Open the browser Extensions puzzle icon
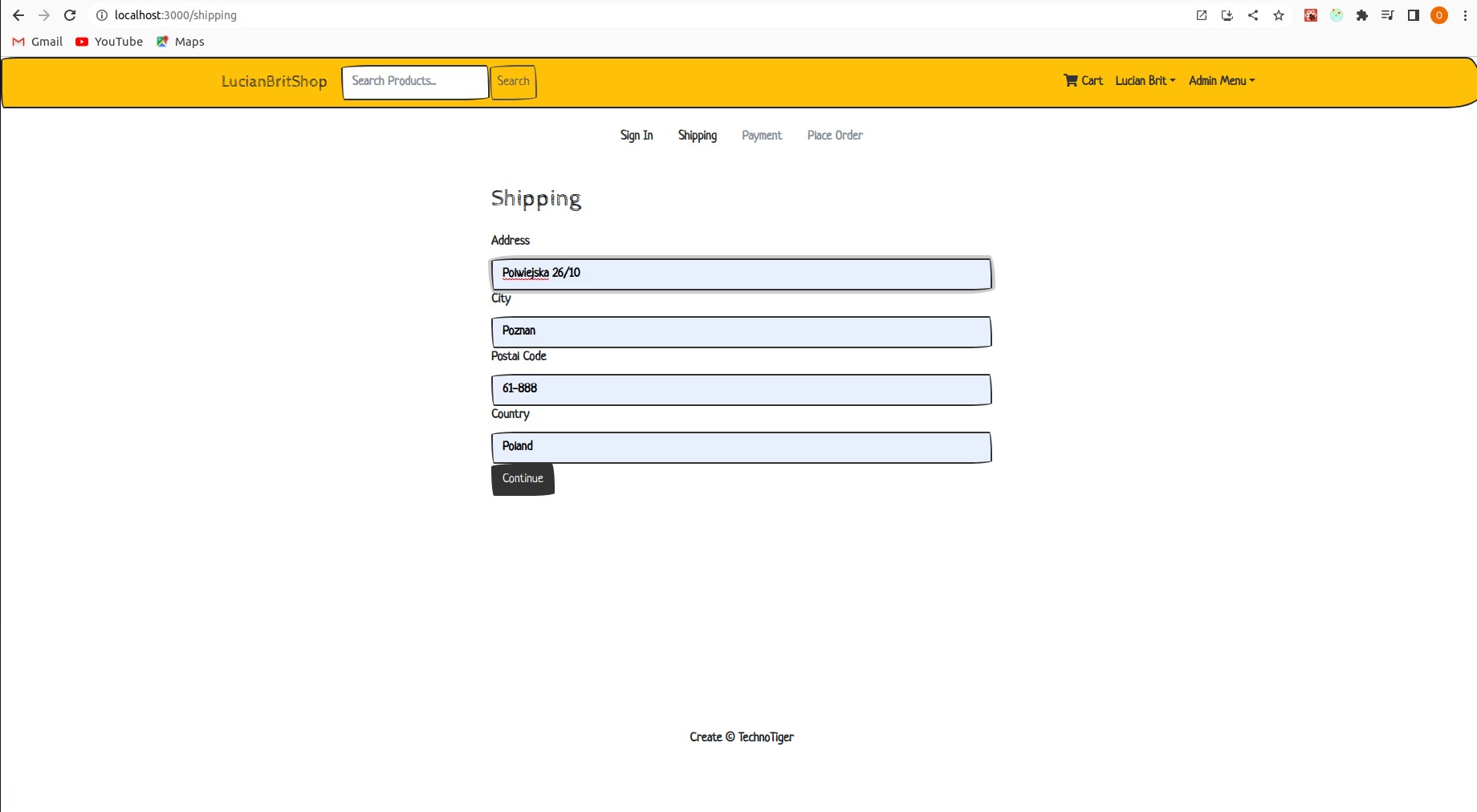Viewport: 1477px width, 812px height. click(x=1362, y=15)
